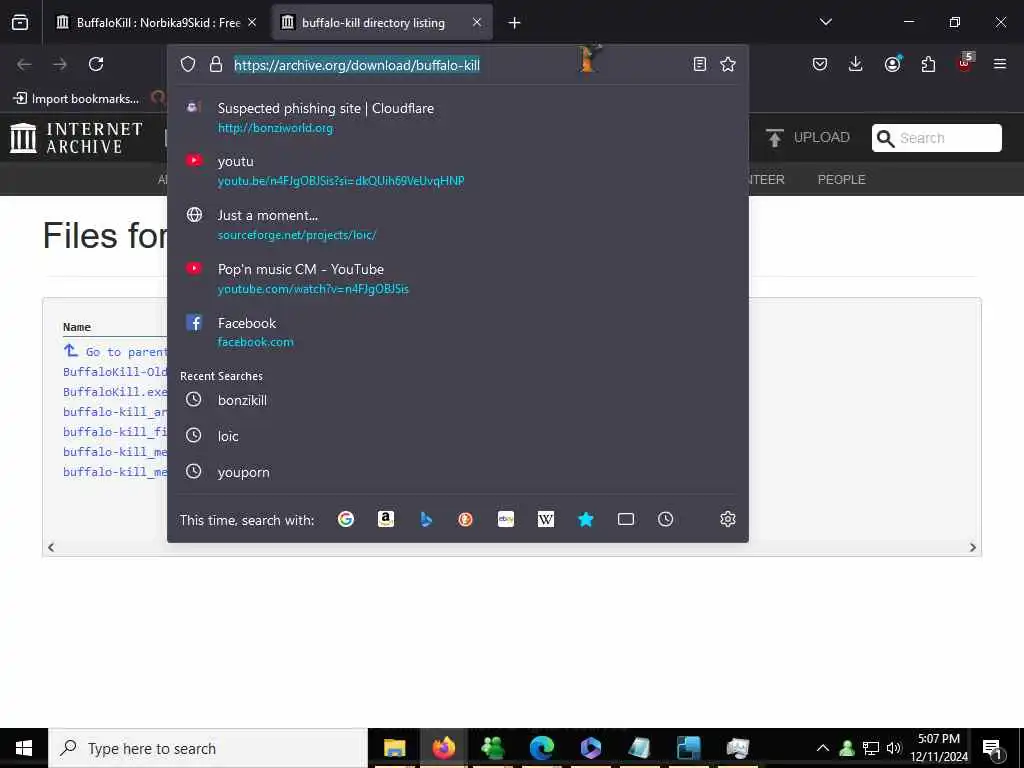Search with Wikipedia this time
This screenshot has height=768, width=1024.
tap(546, 519)
